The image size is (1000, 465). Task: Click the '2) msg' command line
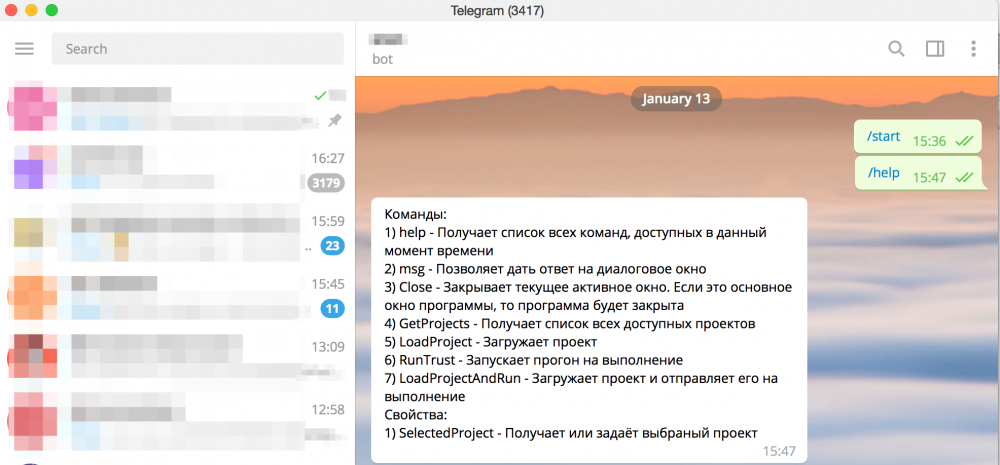click(545, 269)
